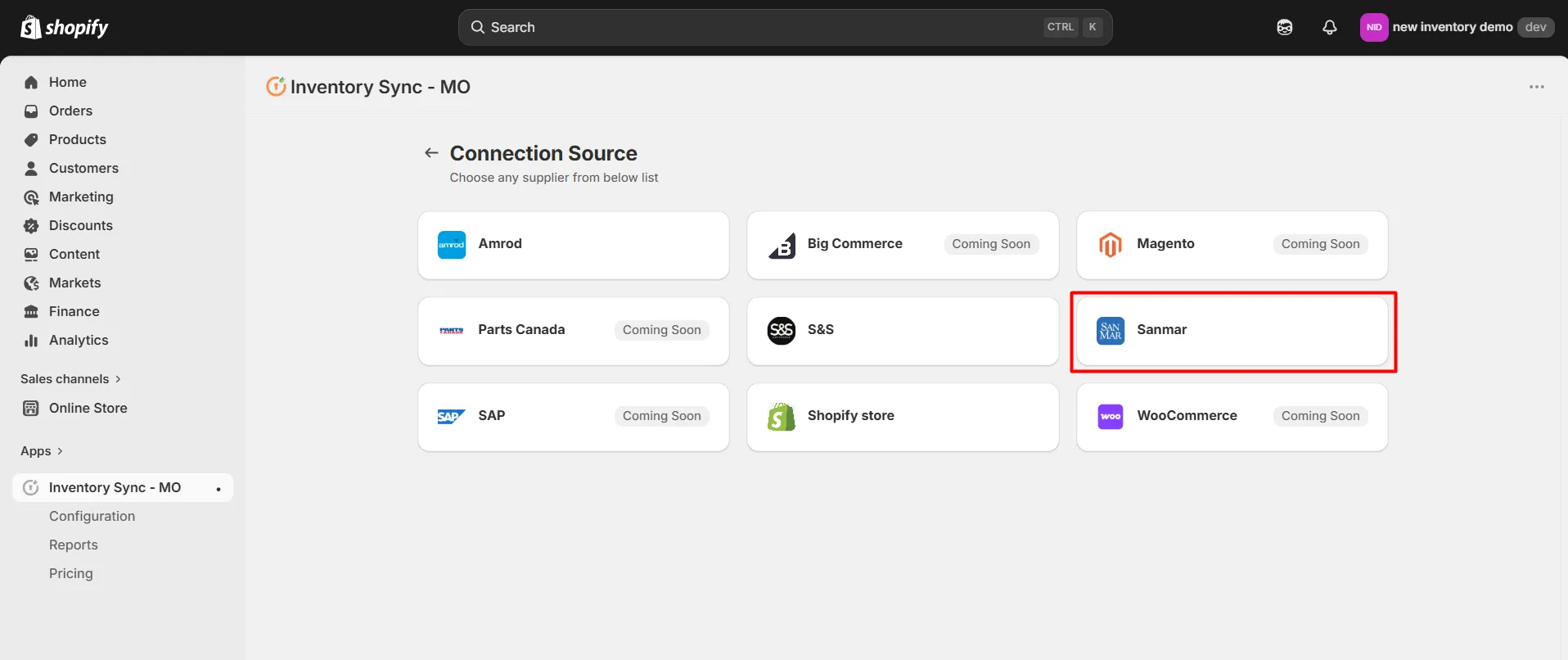Click the Shopify logo
Image resolution: width=1568 pixels, height=660 pixels.
click(x=64, y=27)
